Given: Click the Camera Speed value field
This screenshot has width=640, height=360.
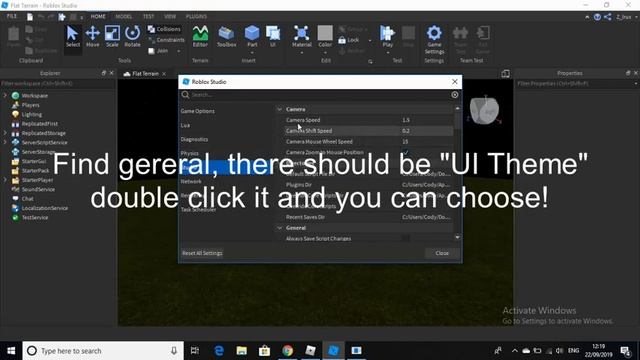Looking at the screenshot, I should [x=427, y=120].
